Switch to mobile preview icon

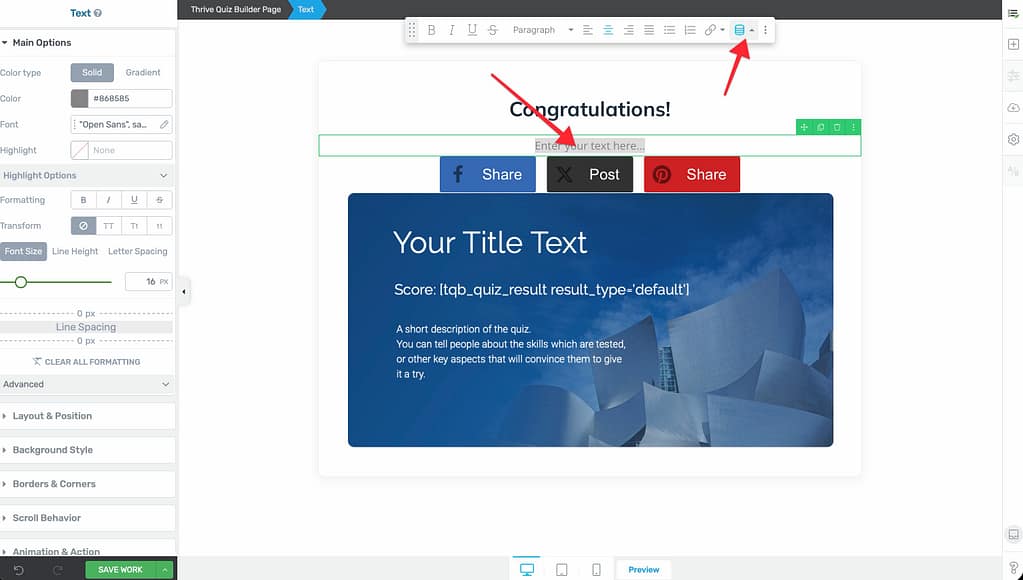pyautogui.click(x=596, y=569)
